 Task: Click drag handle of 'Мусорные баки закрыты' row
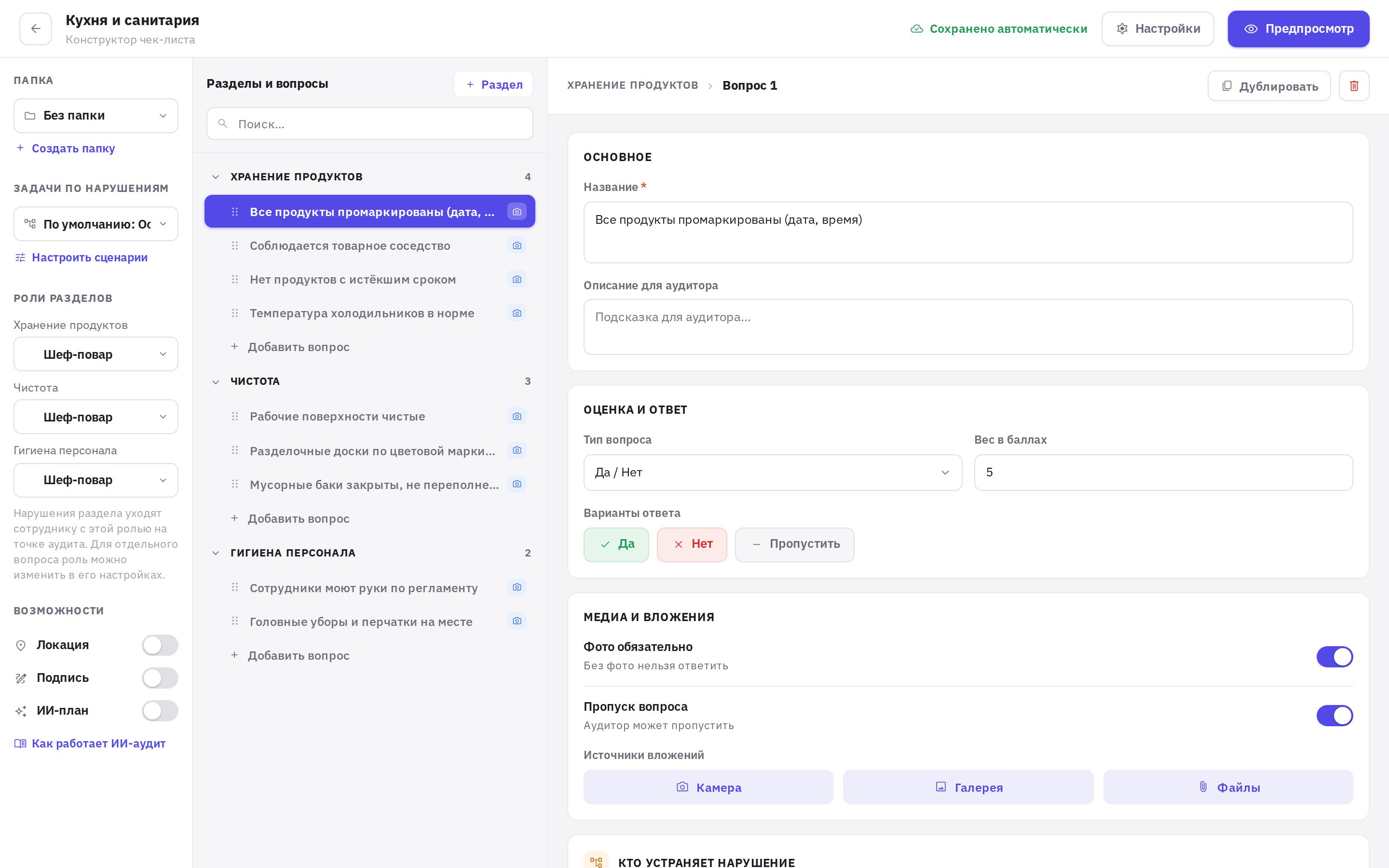click(235, 484)
